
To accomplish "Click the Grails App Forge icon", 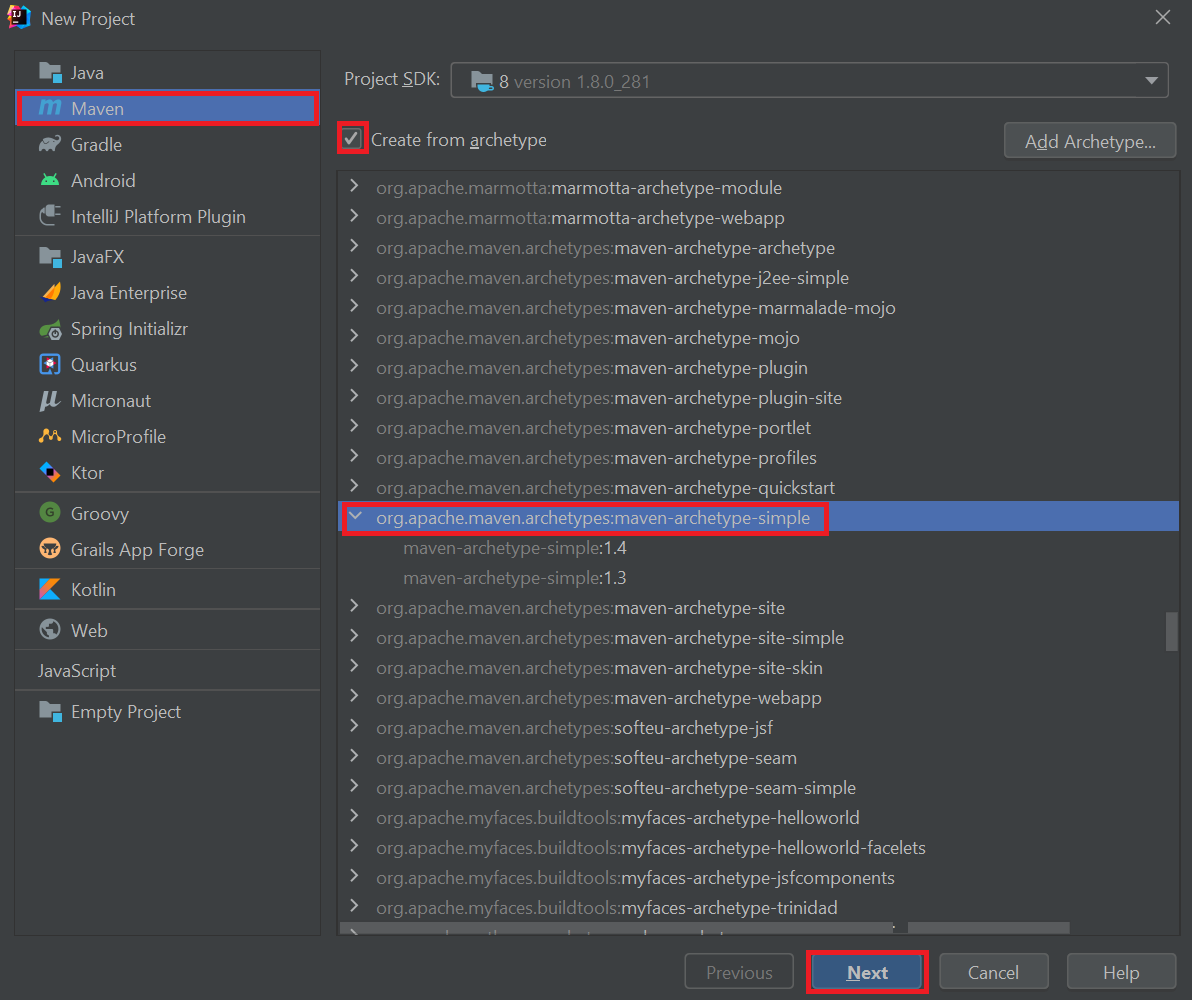I will (50, 549).
